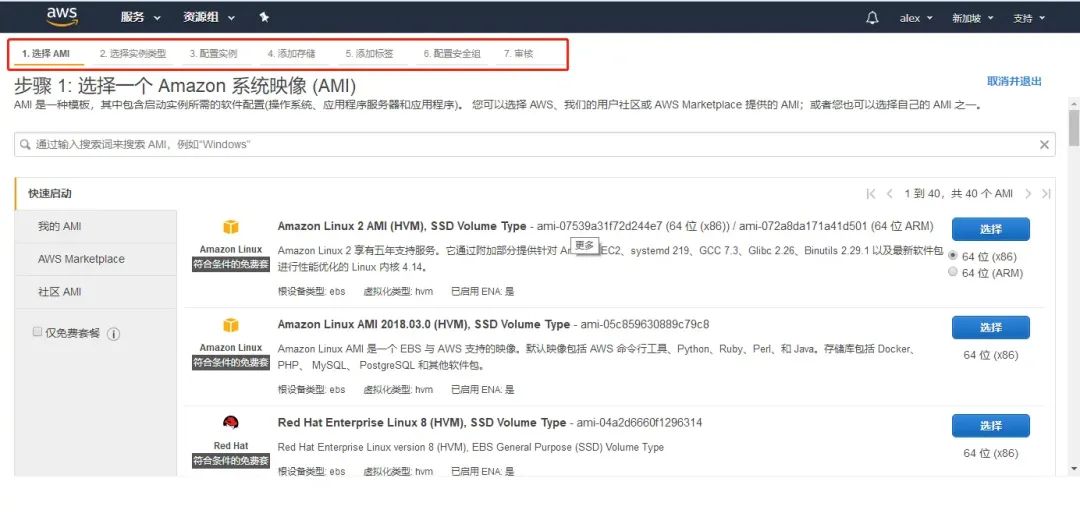The height and width of the screenshot is (524, 1080).
Task: Open 社区 AMI in sidebar
Action: coord(96,292)
